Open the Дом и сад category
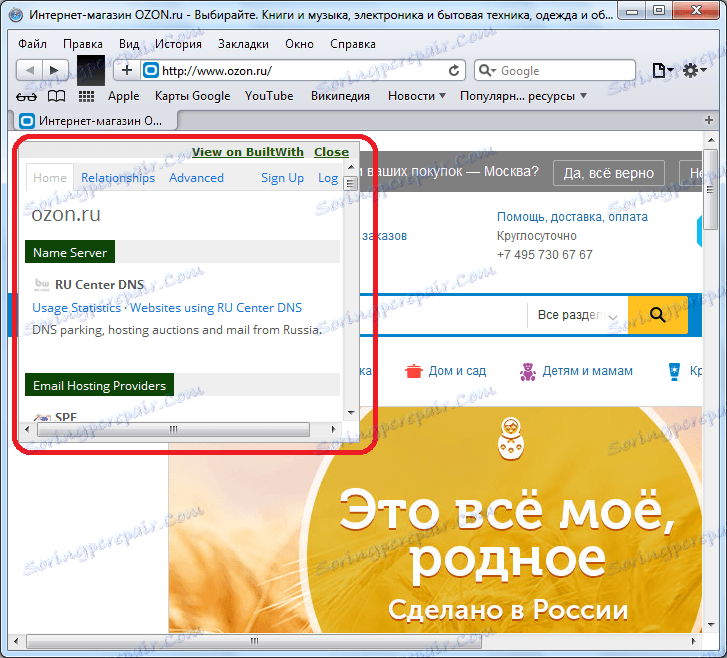 pyautogui.click(x=457, y=371)
